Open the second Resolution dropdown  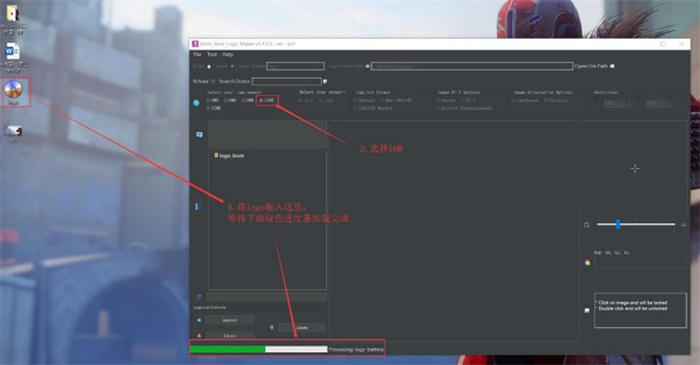click(659, 104)
